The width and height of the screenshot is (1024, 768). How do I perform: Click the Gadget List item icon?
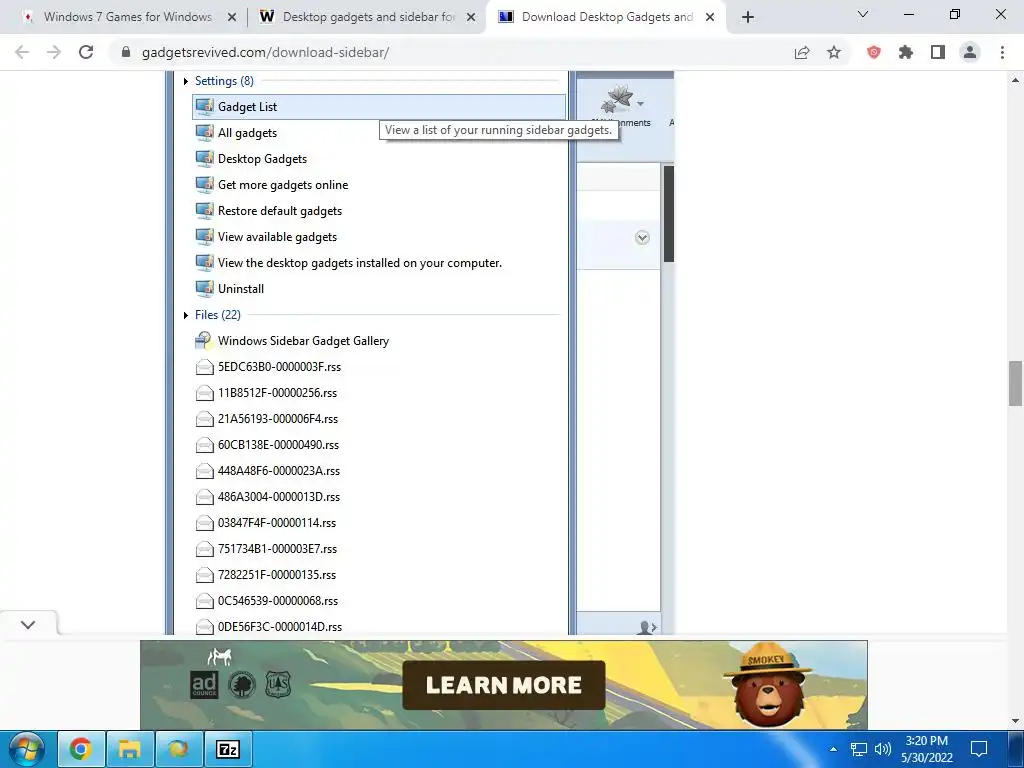pos(204,106)
